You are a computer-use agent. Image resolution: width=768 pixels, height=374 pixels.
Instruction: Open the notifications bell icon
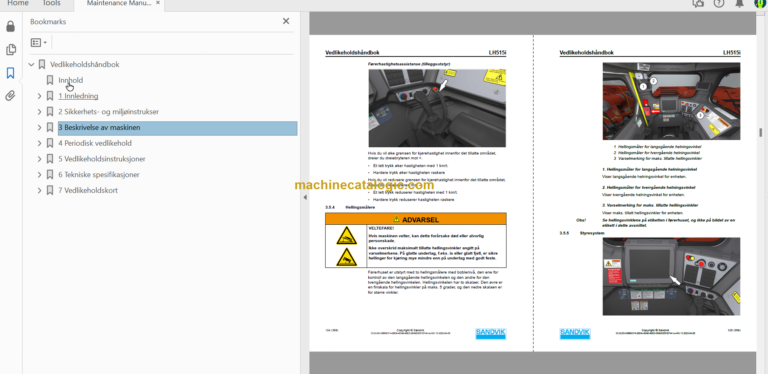click(739, 3)
